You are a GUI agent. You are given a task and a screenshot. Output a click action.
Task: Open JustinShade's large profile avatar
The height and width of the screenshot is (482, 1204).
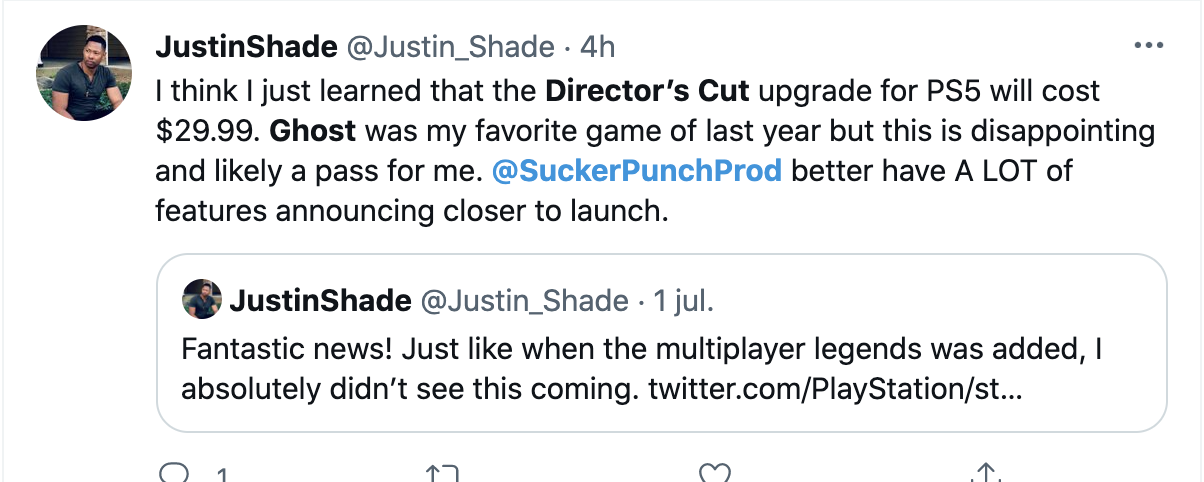84,73
